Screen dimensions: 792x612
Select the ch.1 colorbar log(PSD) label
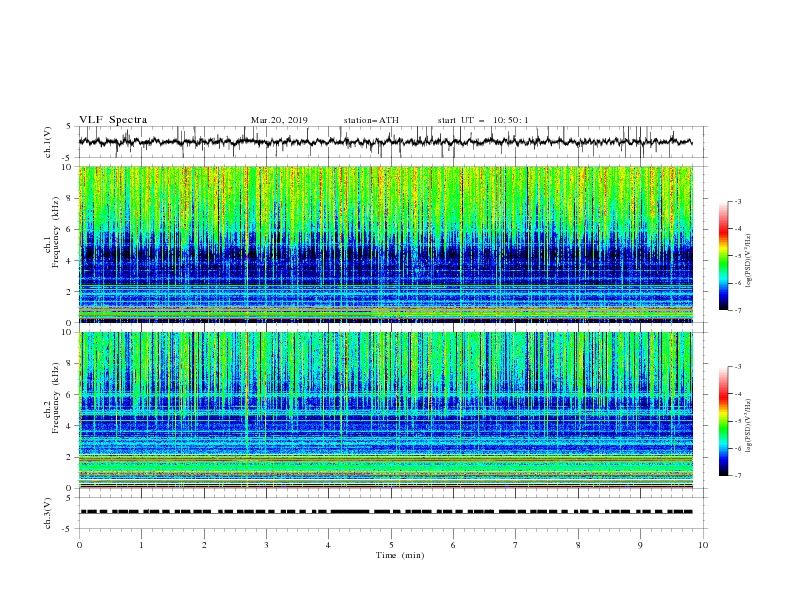click(749, 261)
